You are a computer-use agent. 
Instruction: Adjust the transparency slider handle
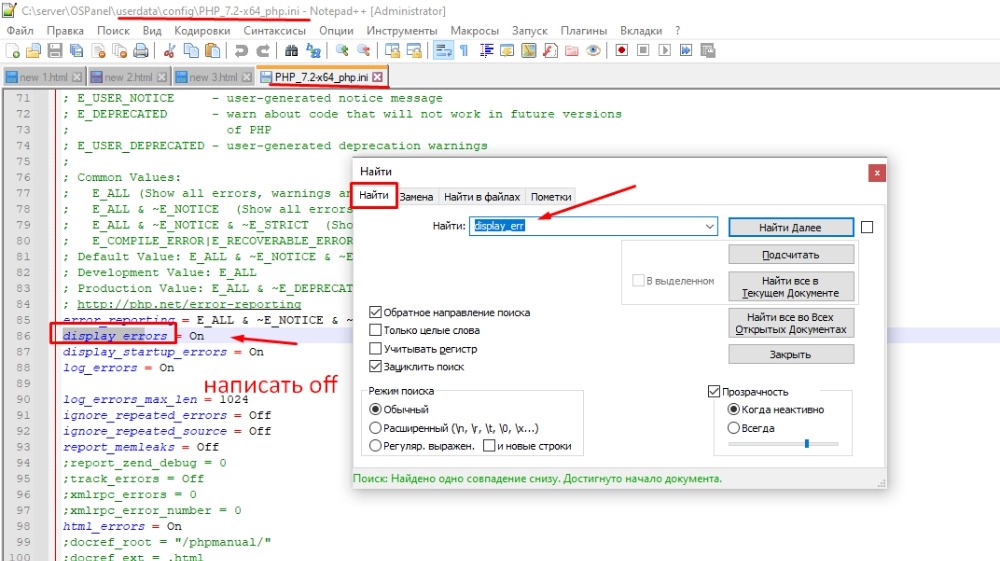pos(806,443)
